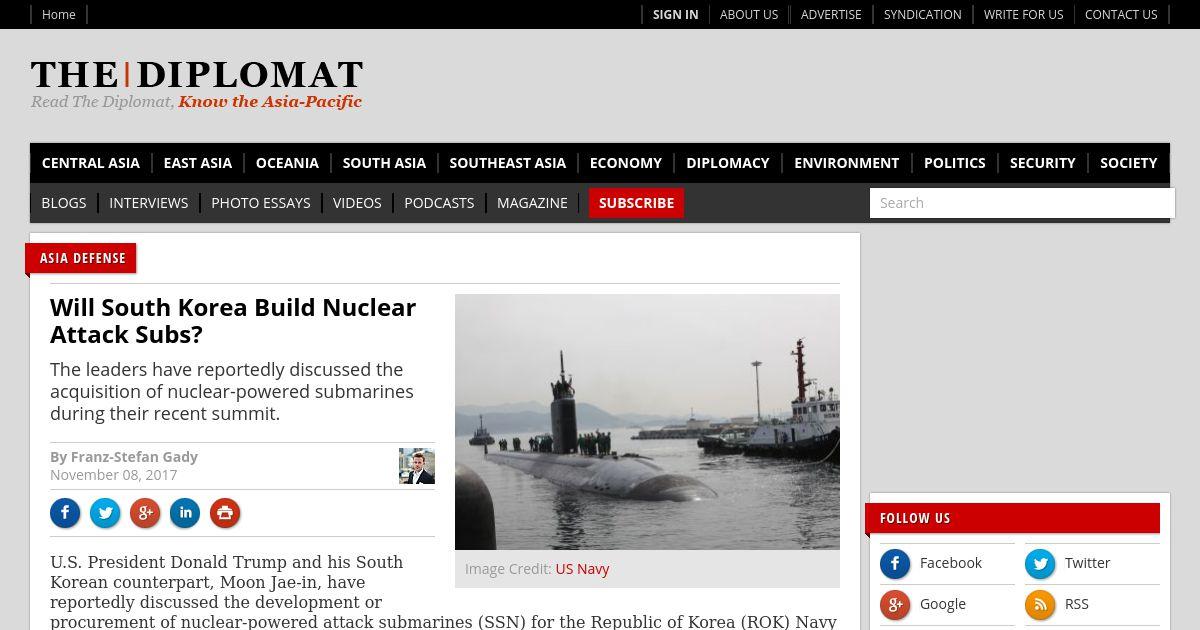Go to Environment section
This screenshot has height=630, width=1200.
coord(847,163)
